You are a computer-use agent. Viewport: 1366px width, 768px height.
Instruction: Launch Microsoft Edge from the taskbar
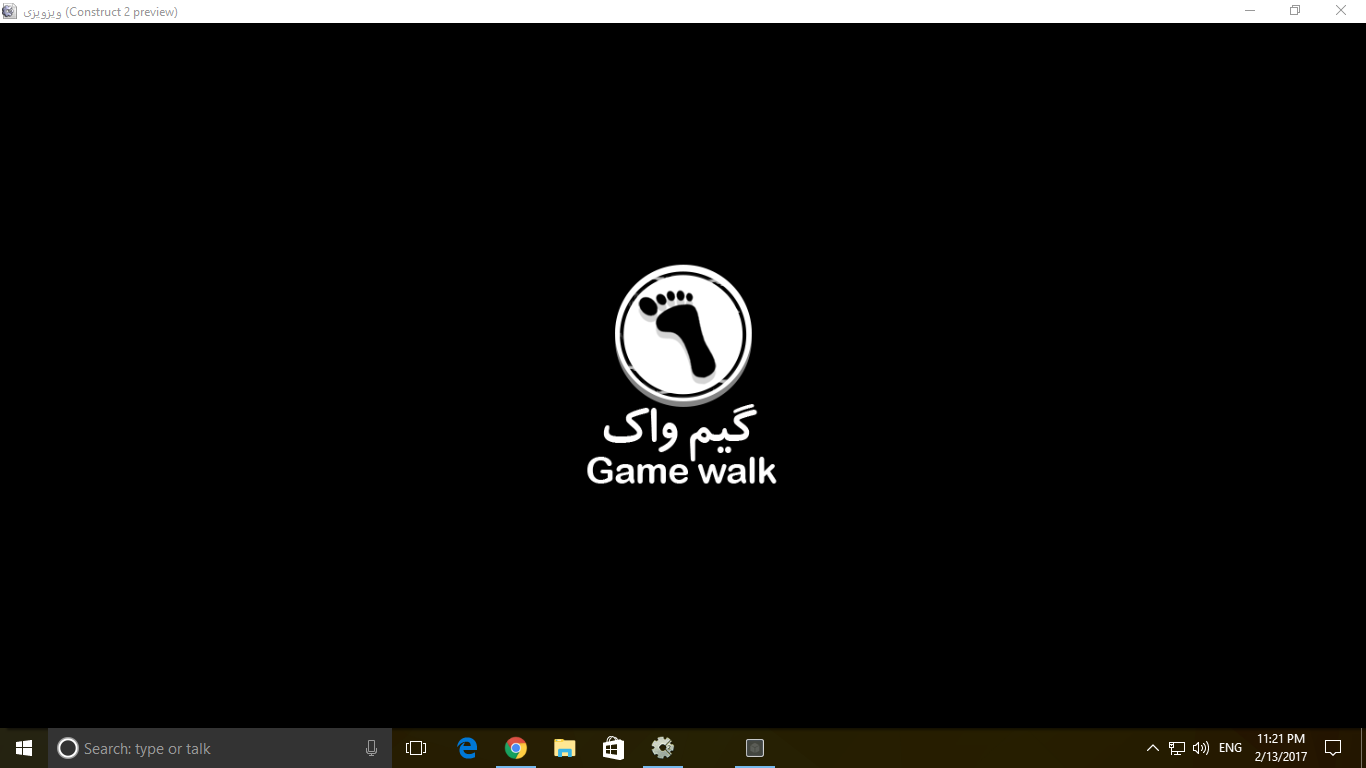coord(467,748)
